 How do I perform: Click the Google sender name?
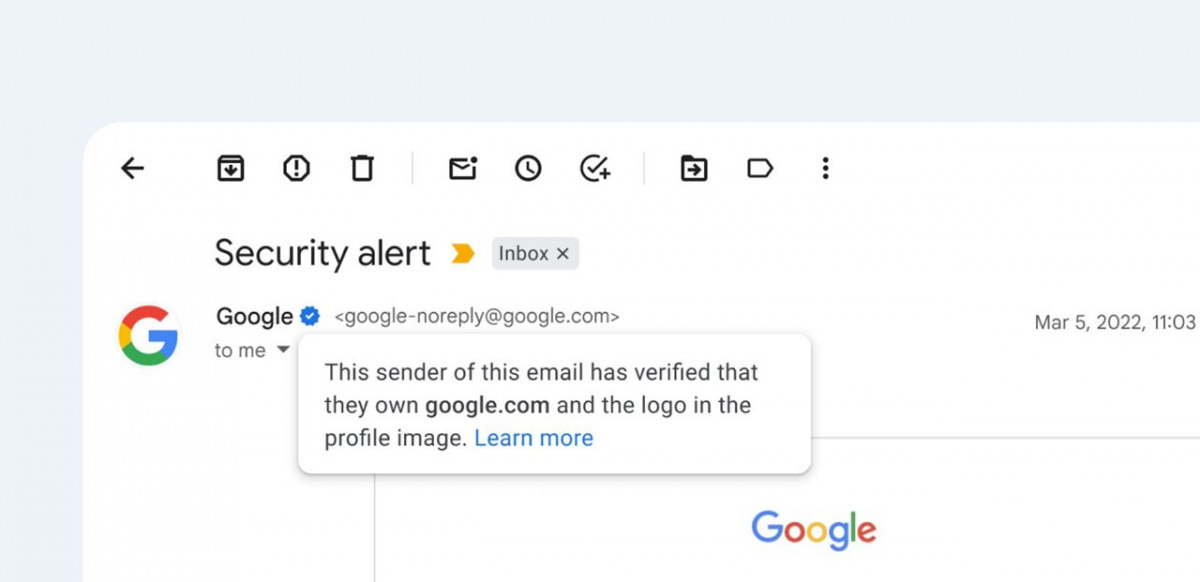tap(254, 317)
